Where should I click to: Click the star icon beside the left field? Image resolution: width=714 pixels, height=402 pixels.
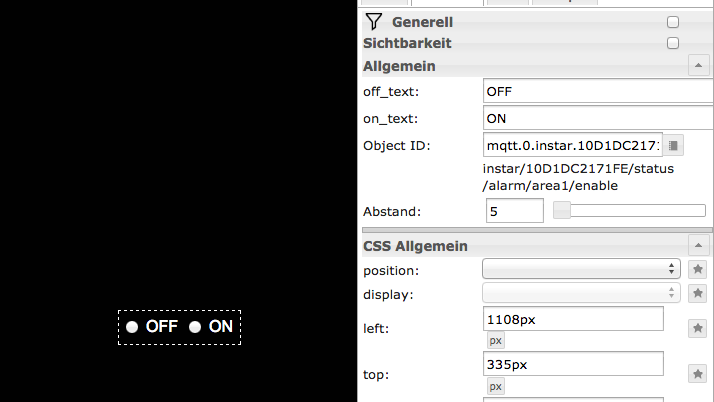[x=698, y=328]
